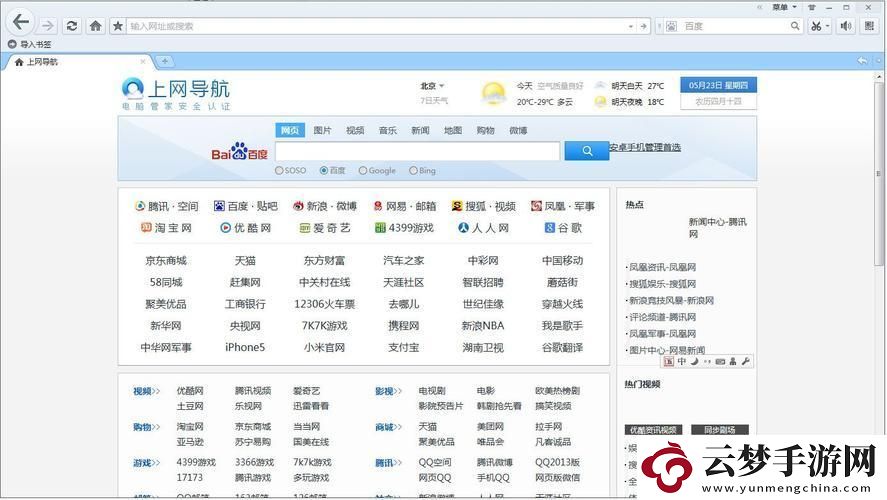Click the blue page search button
The image size is (887, 500).
point(587,151)
